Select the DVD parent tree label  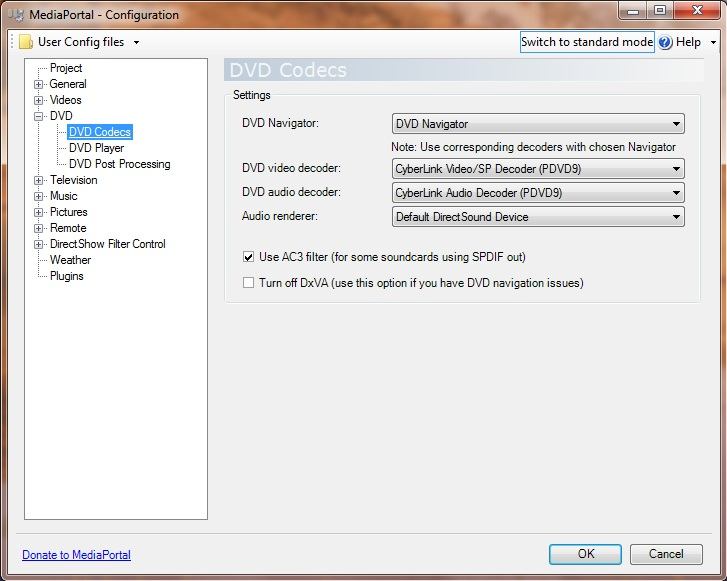(x=61, y=116)
